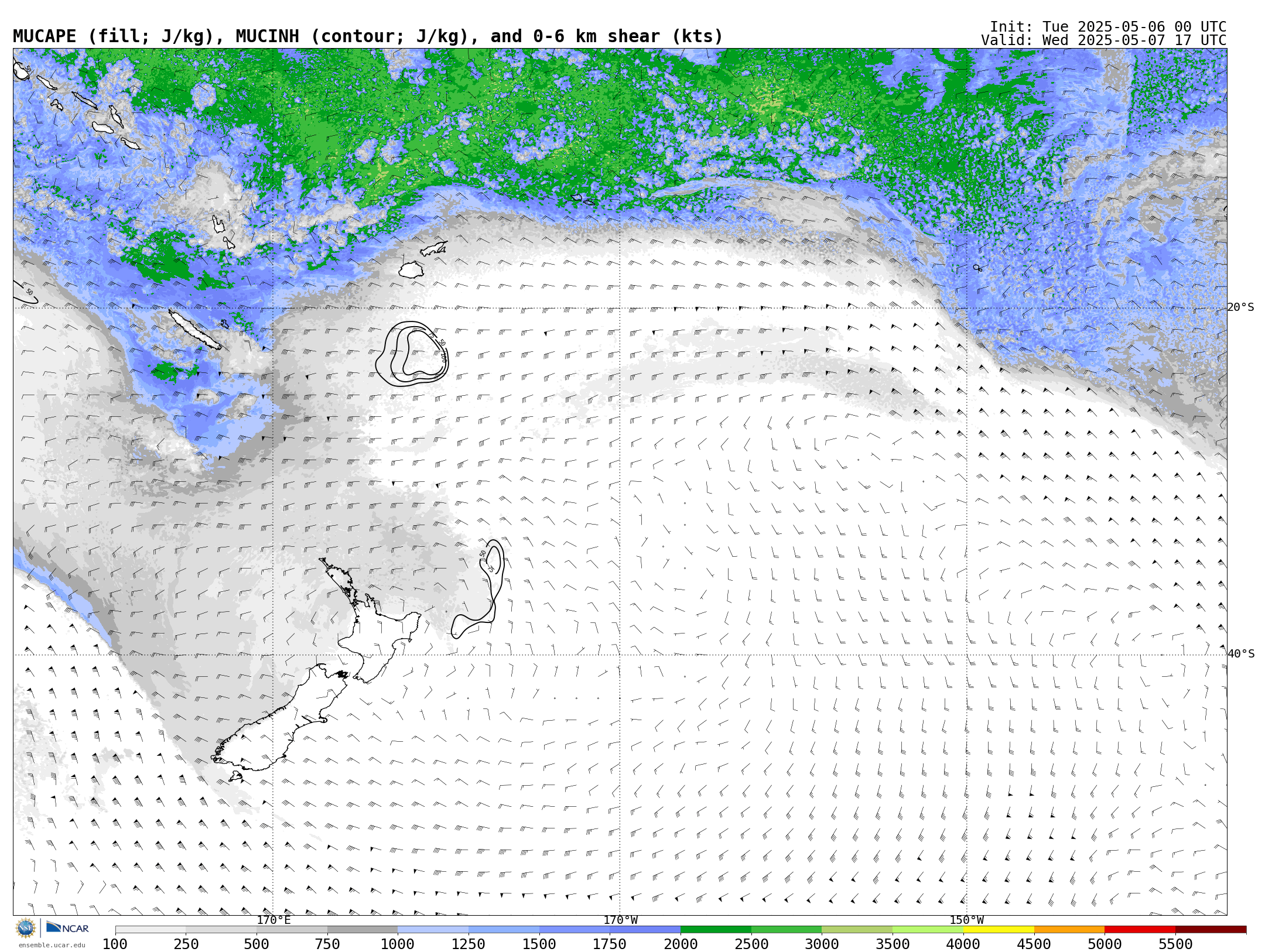Select the lime 3500–4000 colorbar swatch
Viewport: 1265px width, 952px height.
click(928, 930)
